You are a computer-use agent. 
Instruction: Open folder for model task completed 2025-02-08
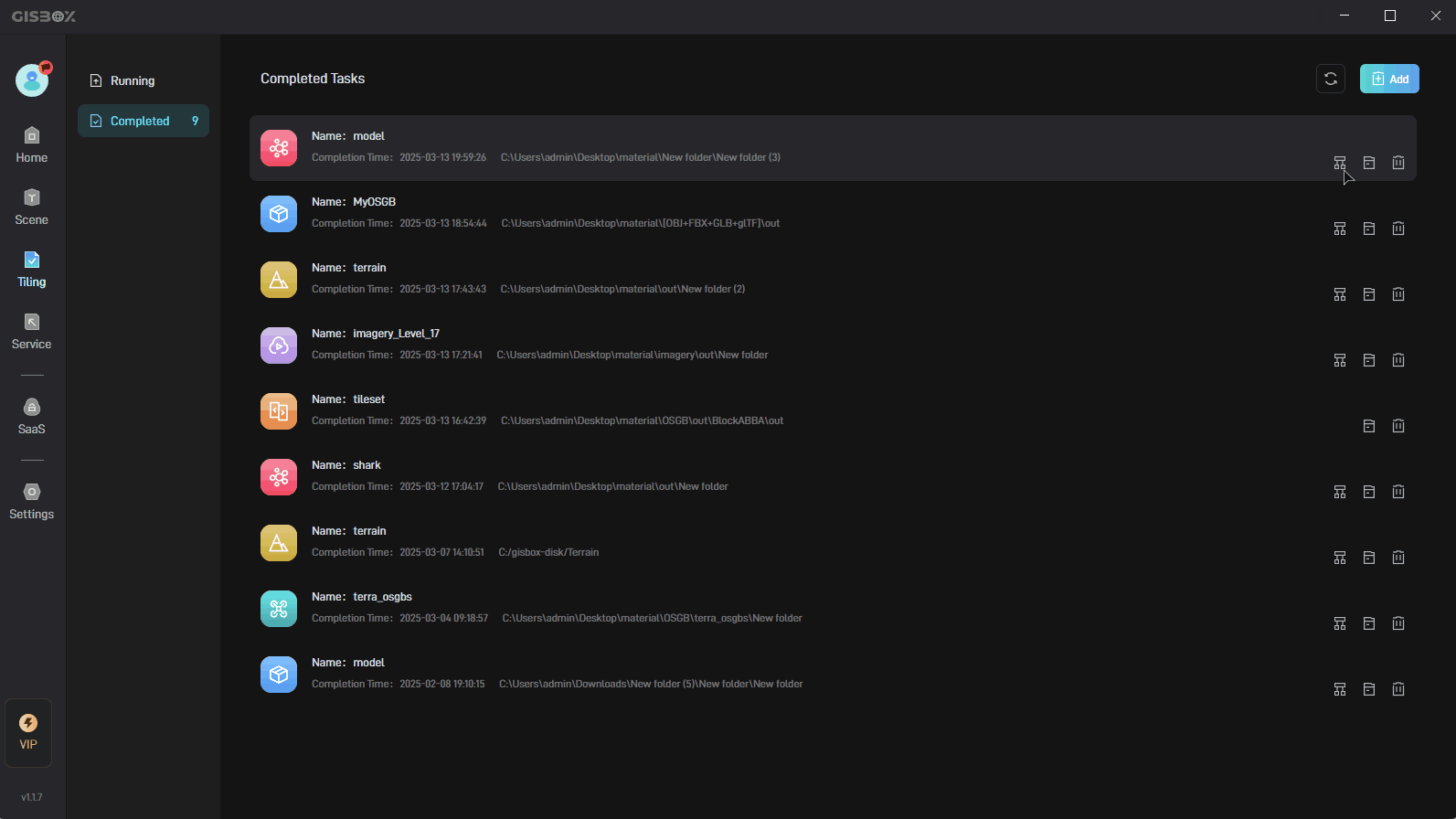1369,689
